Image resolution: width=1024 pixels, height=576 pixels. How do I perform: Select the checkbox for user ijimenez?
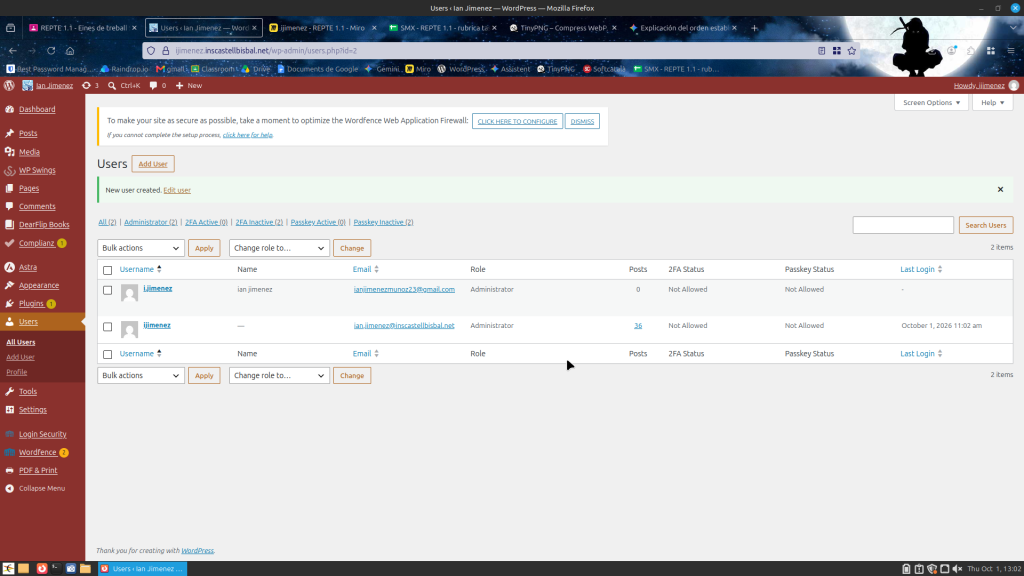coord(108,327)
